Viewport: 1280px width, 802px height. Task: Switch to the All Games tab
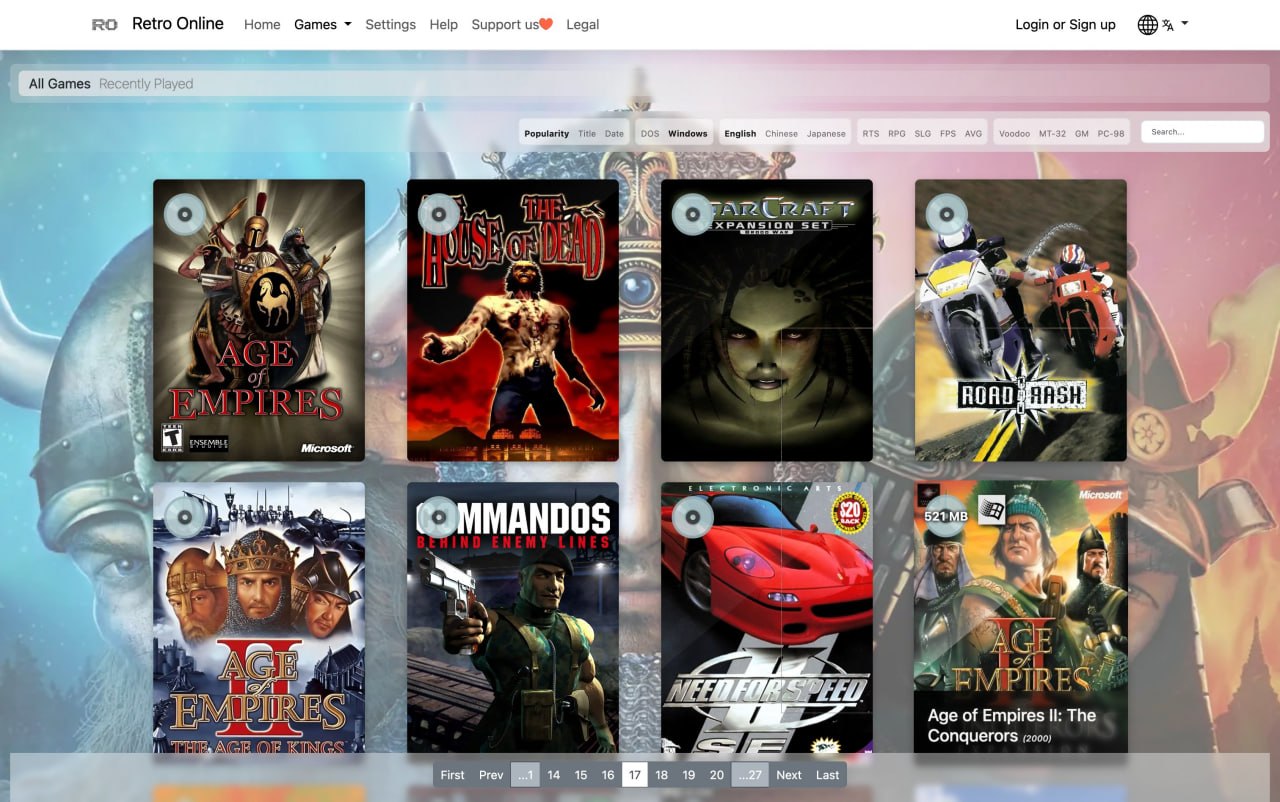[60, 84]
